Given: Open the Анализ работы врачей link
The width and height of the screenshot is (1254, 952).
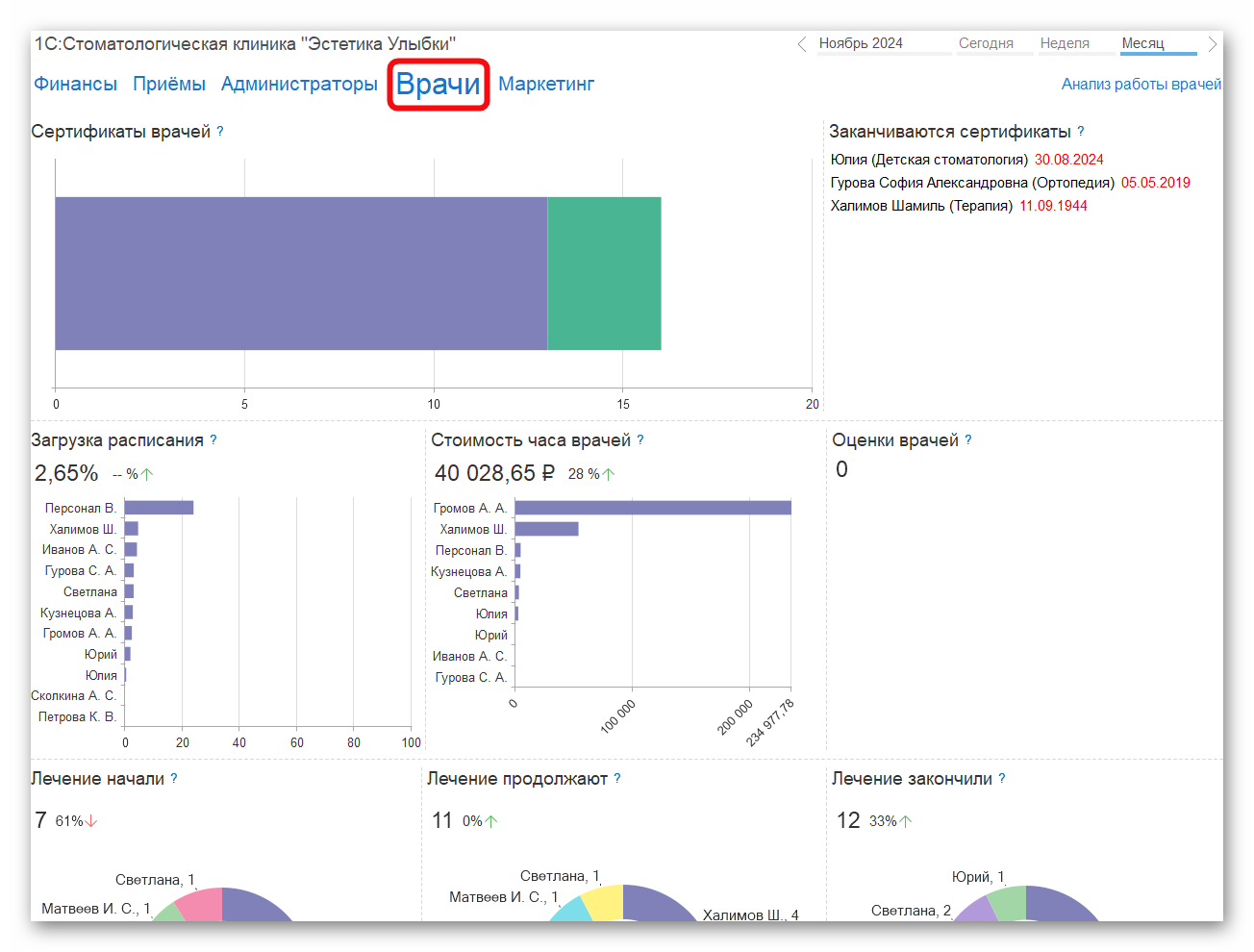Looking at the screenshot, I should tap(1141, 84).
